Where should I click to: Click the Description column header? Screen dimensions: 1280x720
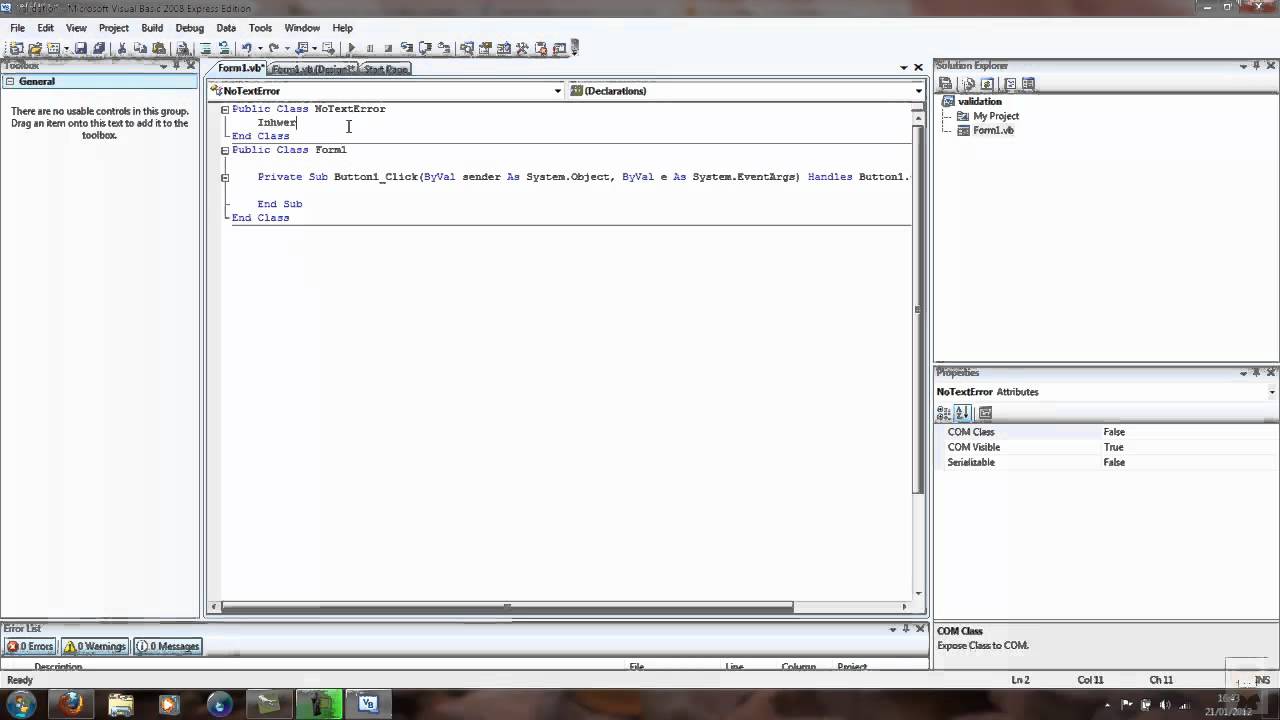pyautogui.click(x=58, y=667)
